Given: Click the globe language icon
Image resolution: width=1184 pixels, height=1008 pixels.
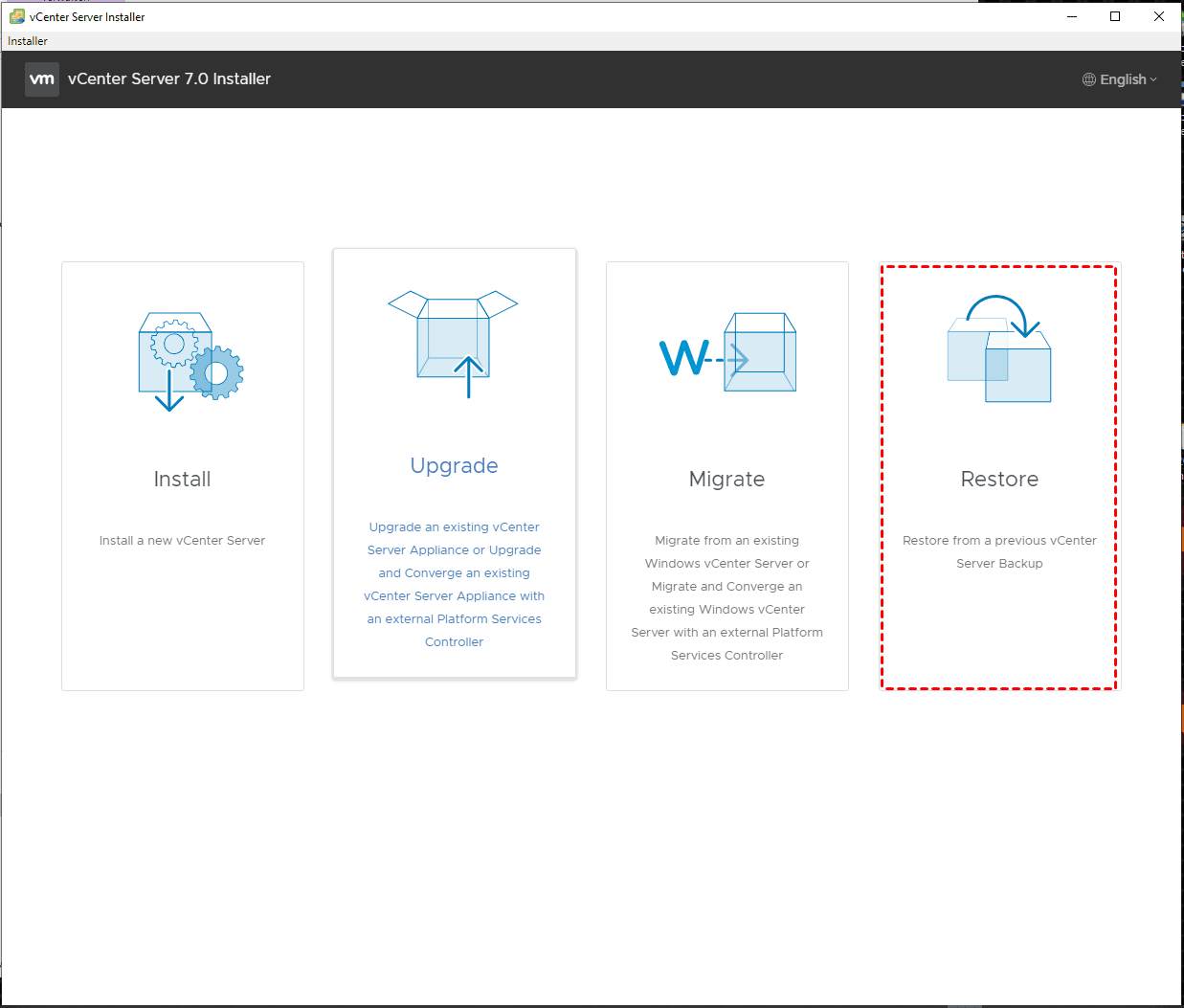Looking at the screenshot, I should (1089, 79).
